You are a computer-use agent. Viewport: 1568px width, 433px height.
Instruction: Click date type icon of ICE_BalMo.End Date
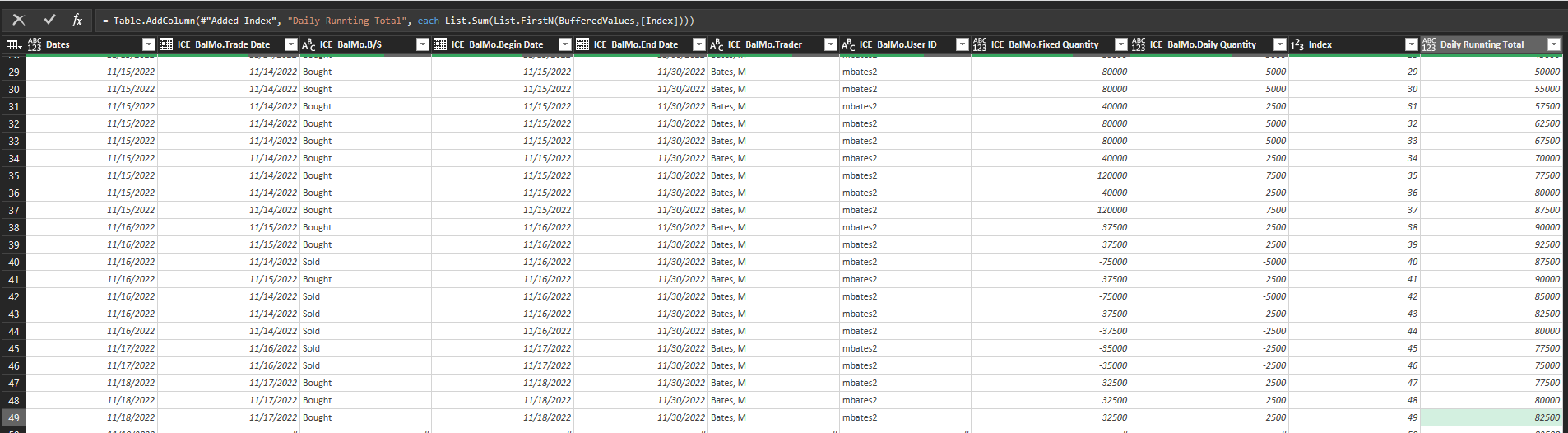pos(582,44)
